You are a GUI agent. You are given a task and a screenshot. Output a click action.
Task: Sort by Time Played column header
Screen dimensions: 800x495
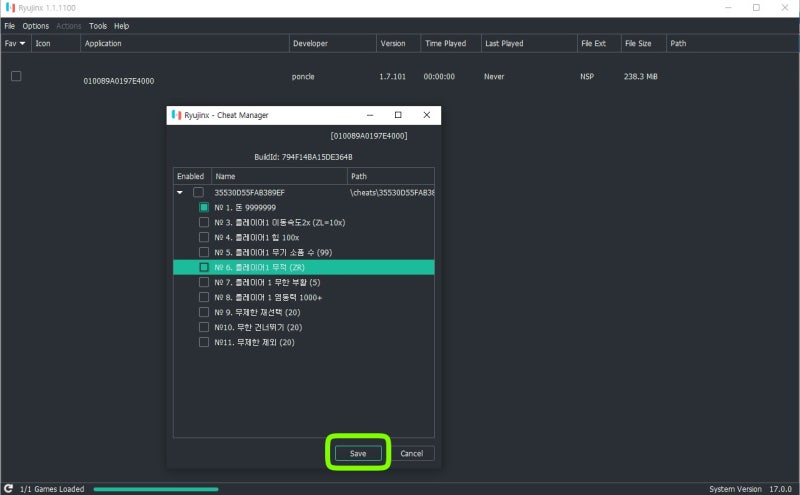(451, 43)
